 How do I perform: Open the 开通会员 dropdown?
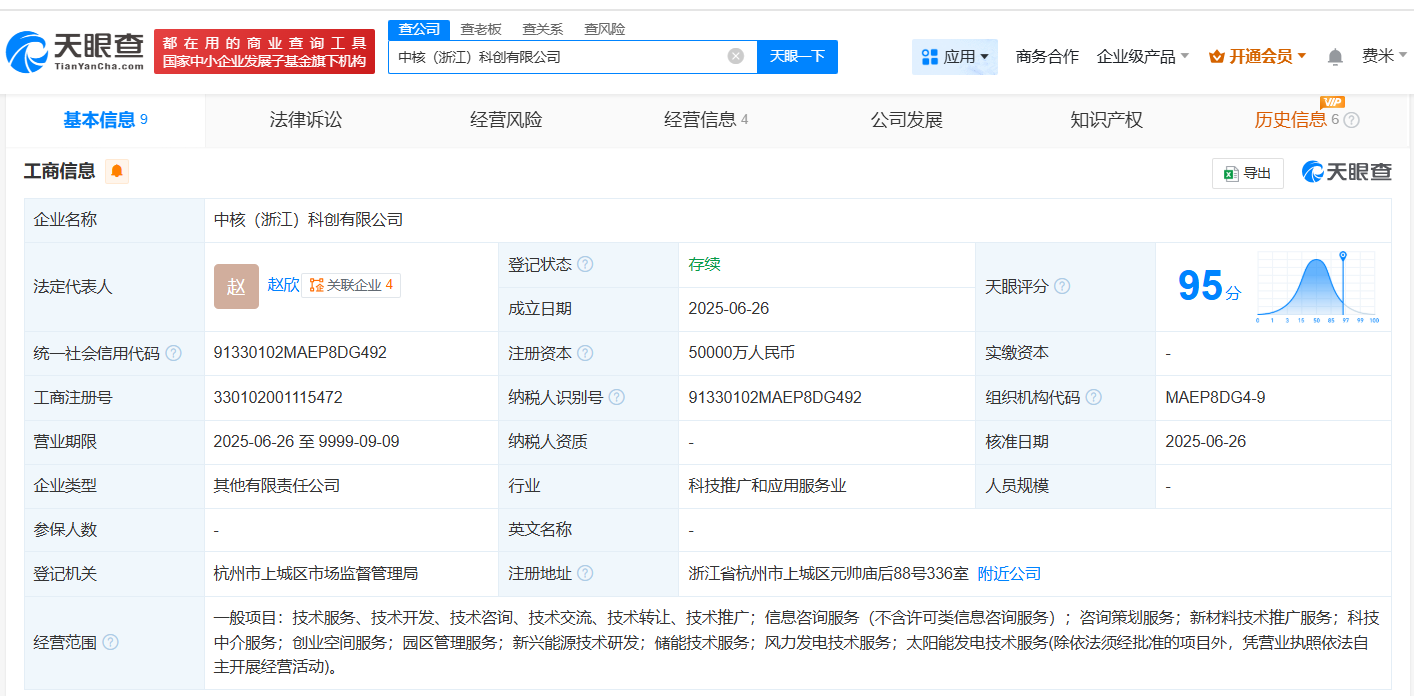point(1258,57)
